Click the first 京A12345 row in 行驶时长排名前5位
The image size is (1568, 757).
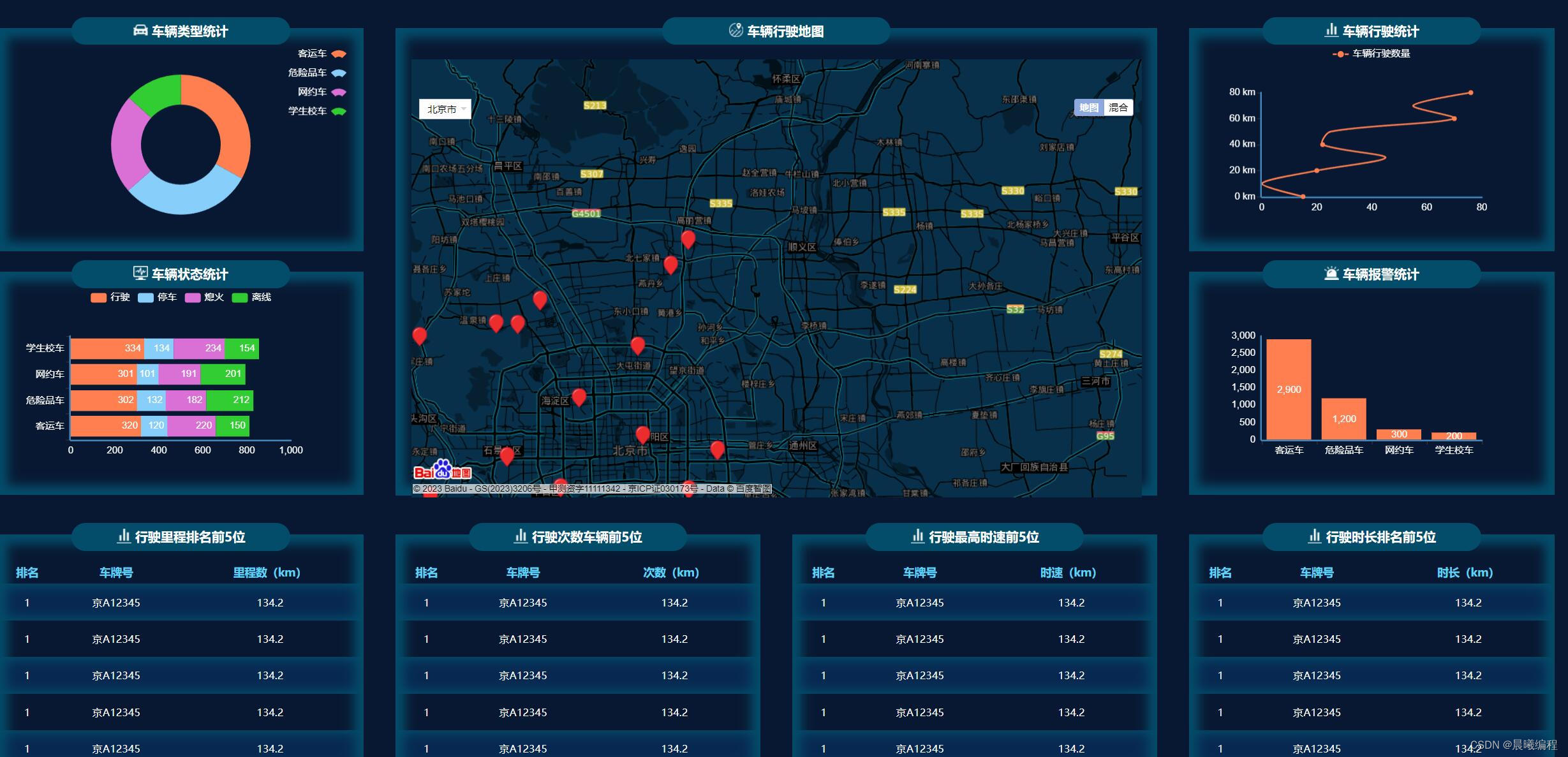tap(1317, 603)
